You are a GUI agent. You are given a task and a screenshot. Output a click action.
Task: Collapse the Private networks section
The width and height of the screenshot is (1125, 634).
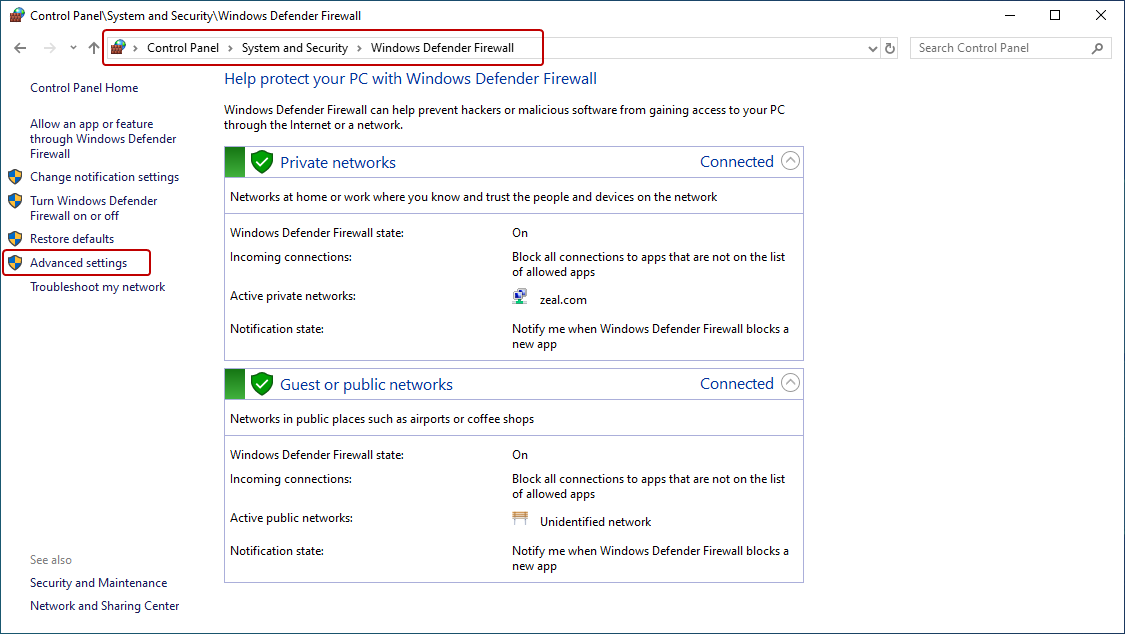(x=790, y=161)
